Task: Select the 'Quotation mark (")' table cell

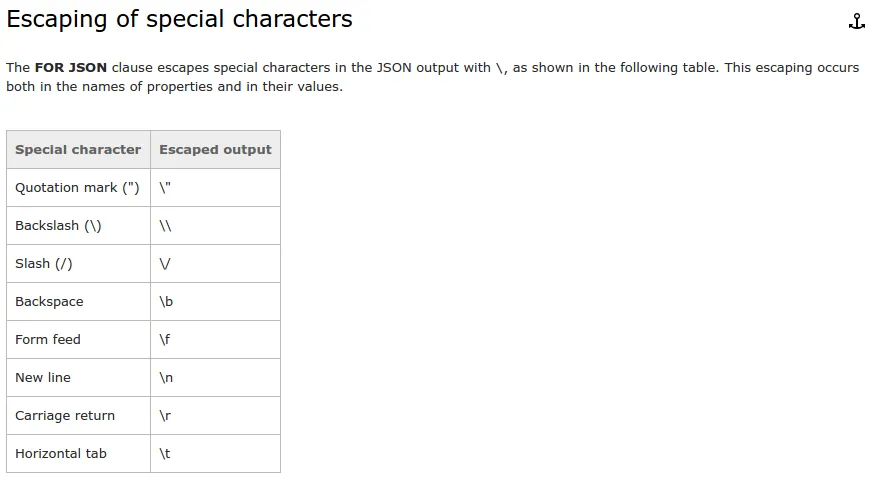Action: tap(78, 188)
